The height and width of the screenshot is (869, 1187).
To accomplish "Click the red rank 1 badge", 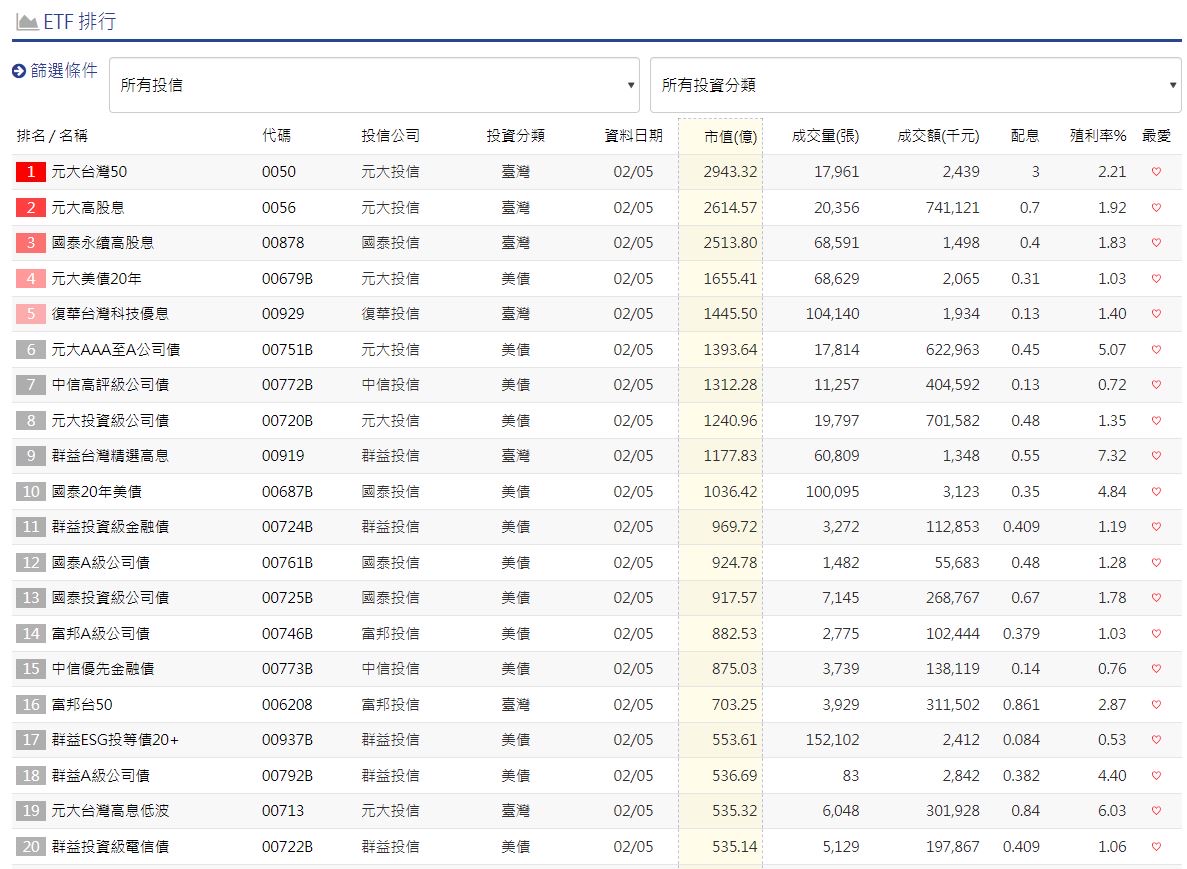I will 31,172.
